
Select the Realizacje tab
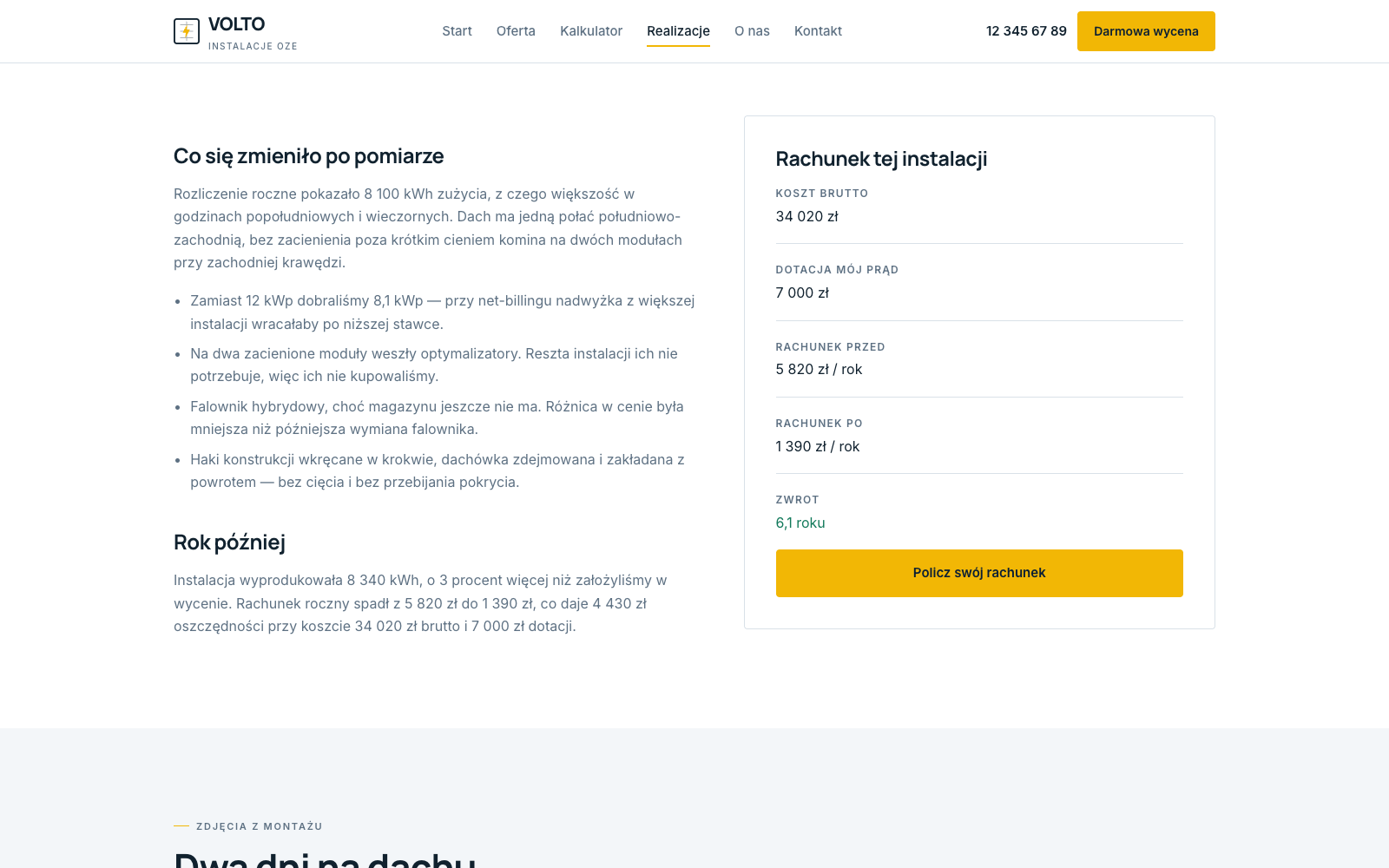point(678,31)
